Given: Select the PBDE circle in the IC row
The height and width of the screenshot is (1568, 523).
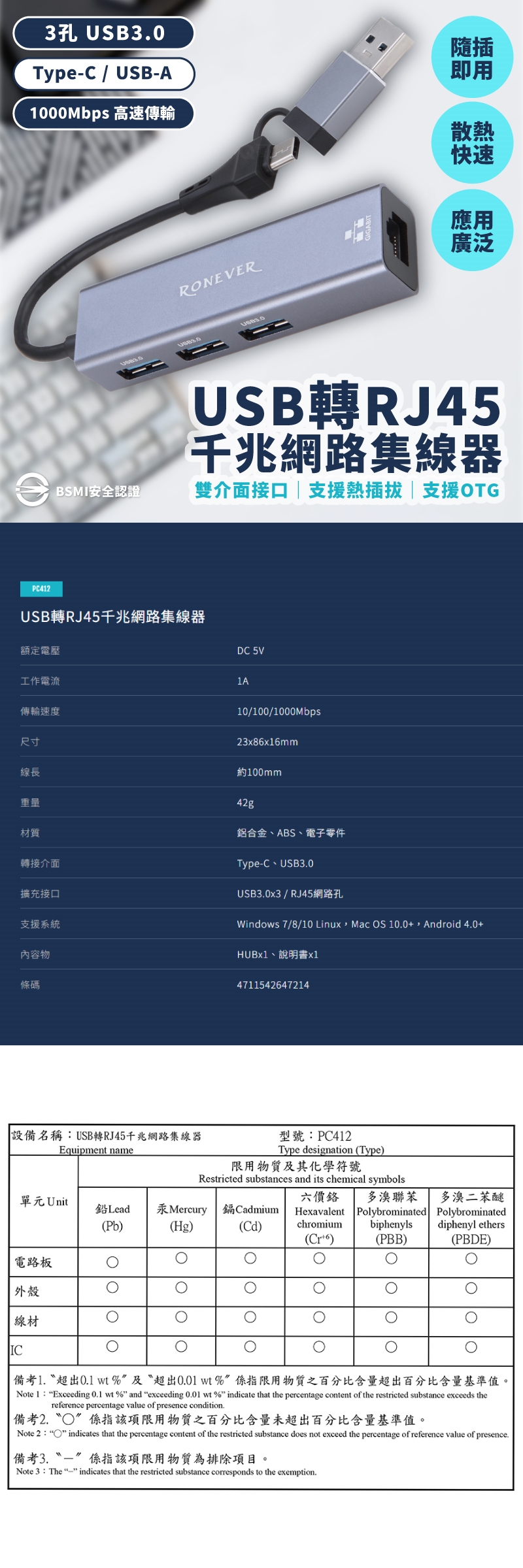Looking at the screenshot, I should [471, 1347].
